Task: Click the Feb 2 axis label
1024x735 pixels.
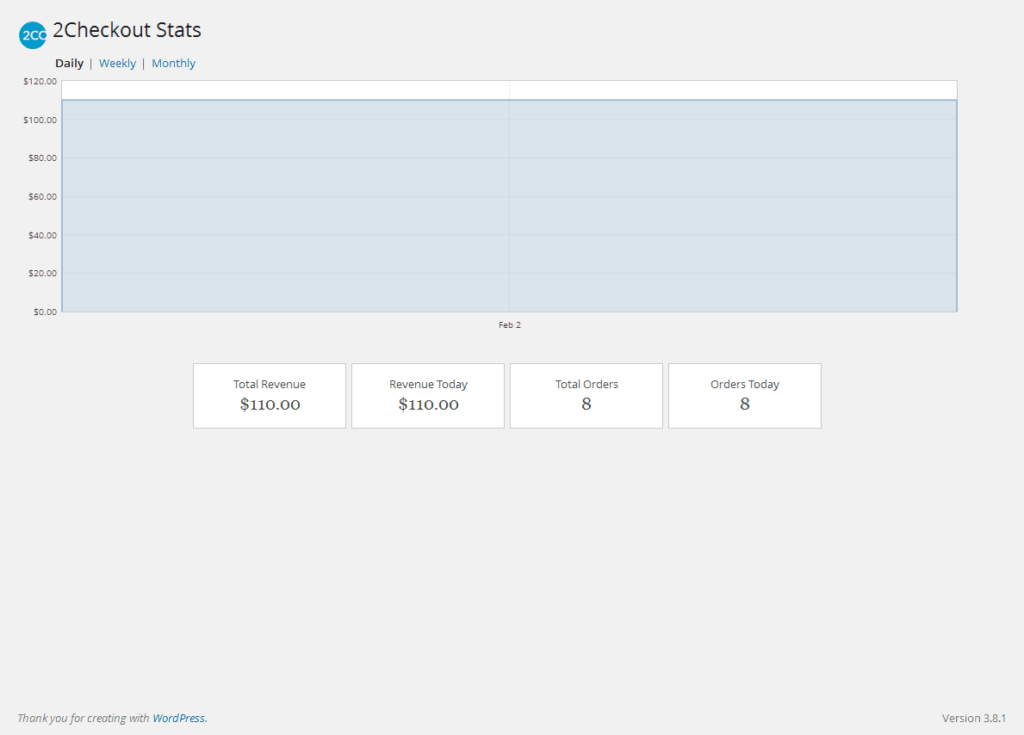Action: click(510, 325)
